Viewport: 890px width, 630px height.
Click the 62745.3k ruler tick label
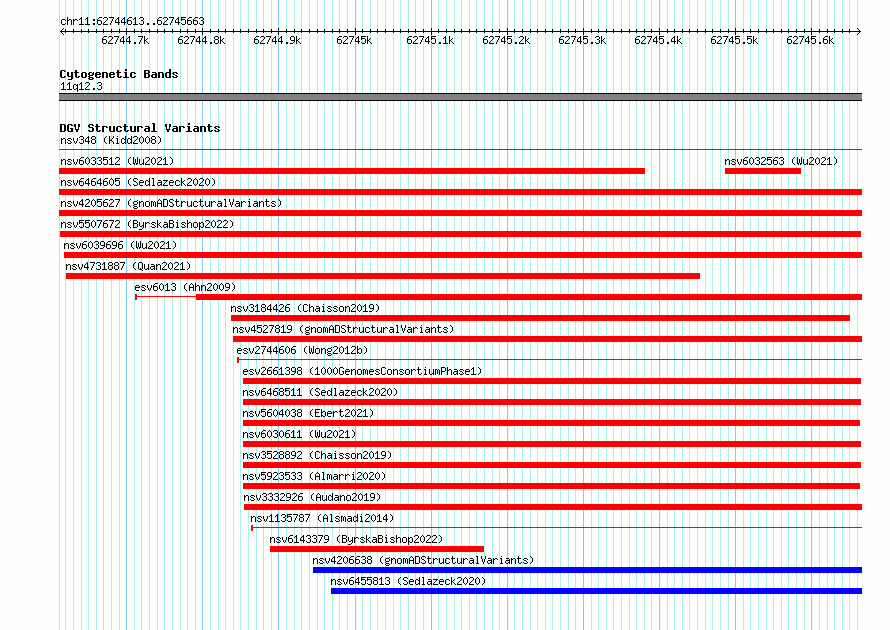[x=582, y=40]
